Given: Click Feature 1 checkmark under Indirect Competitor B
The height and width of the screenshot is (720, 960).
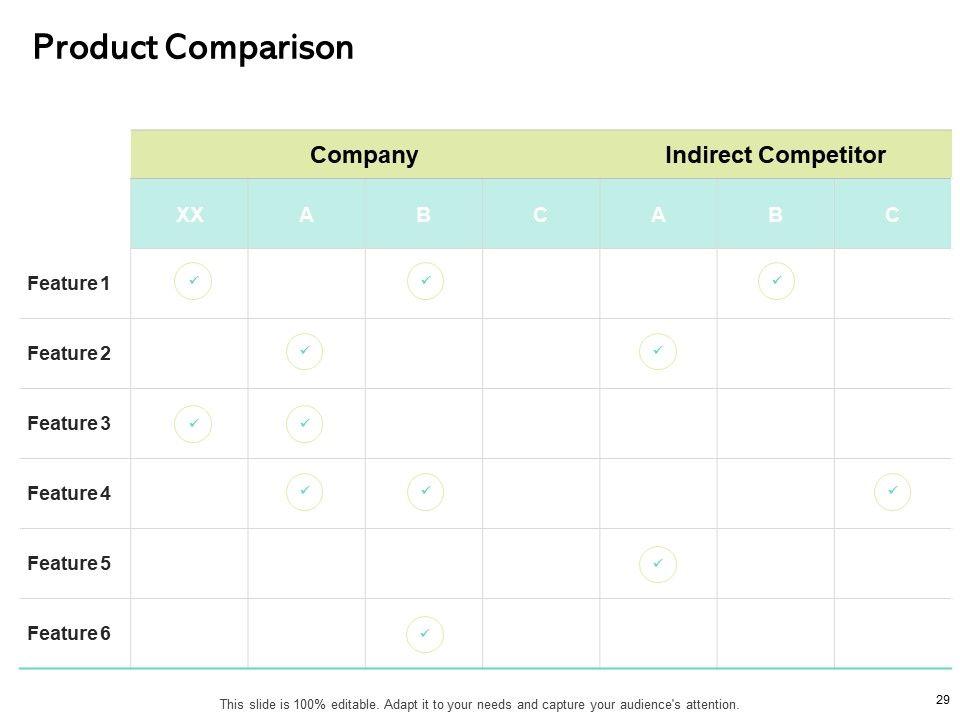Looking at the screenshot, I should click(x=777, y=281).
